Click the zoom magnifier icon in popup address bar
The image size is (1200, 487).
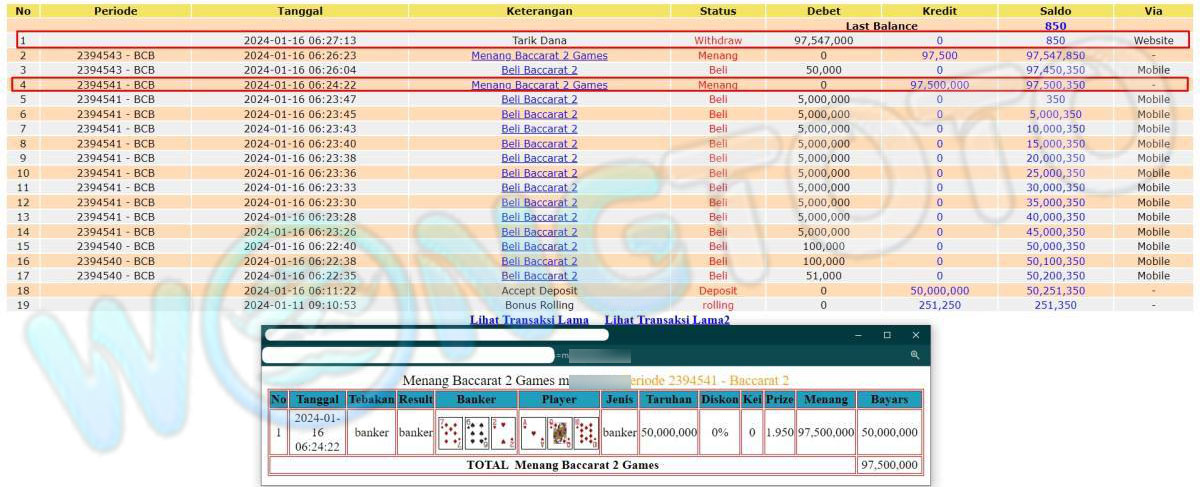tap(914, 355)
